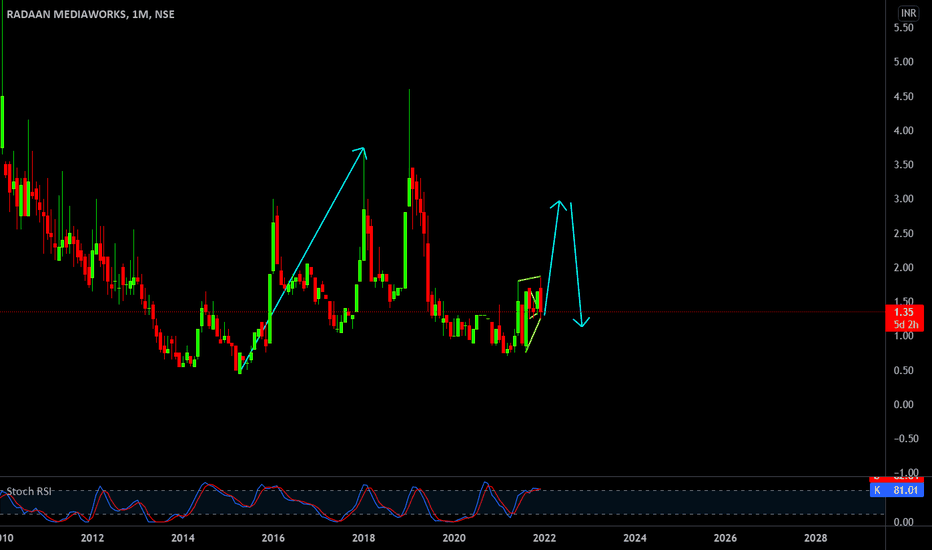Click the 2.00 price axis label
Image resolution: width=932 pixels, height=550 pixels.
903,268
